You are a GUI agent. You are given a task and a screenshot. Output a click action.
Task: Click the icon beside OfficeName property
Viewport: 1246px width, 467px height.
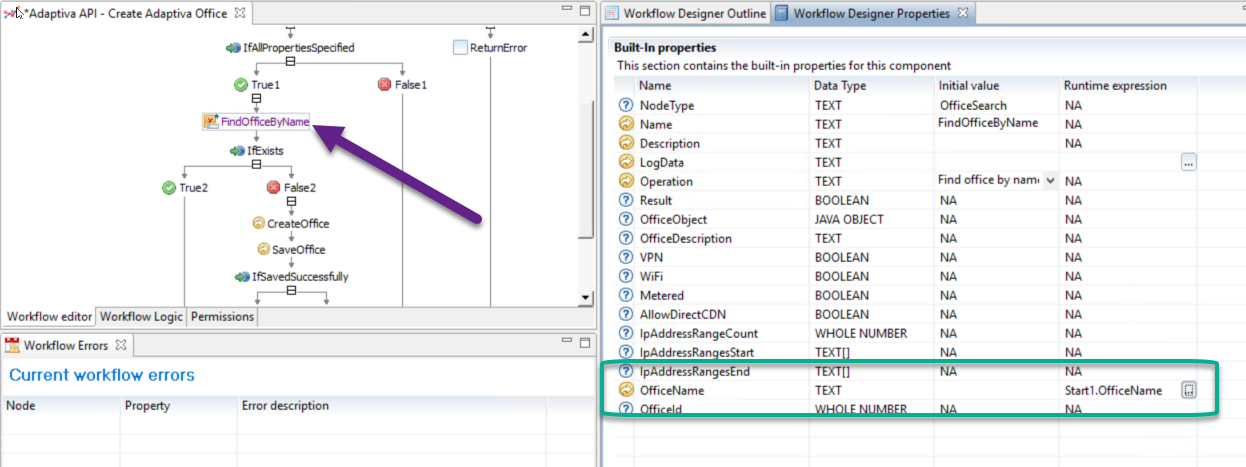pos(626,390)
